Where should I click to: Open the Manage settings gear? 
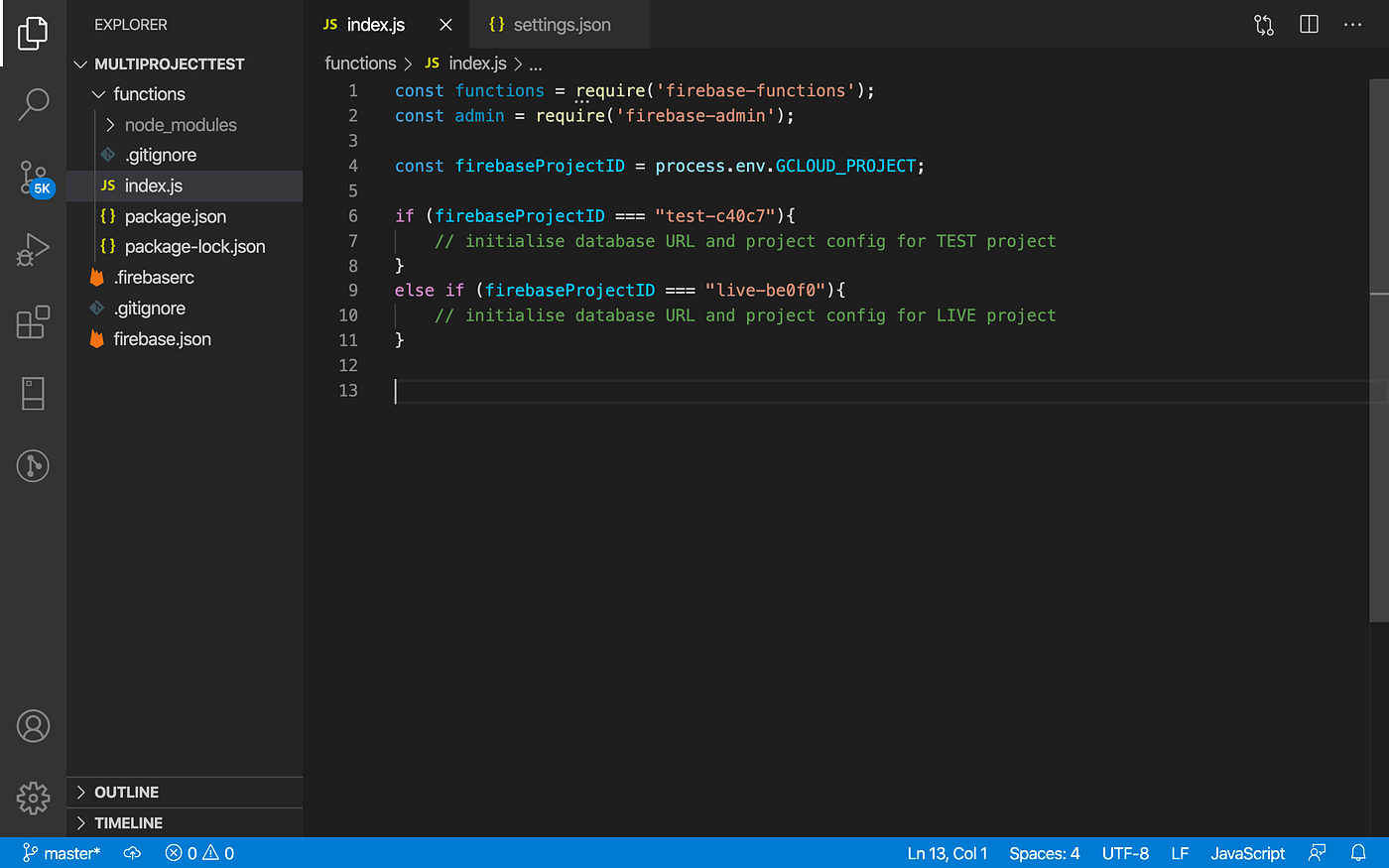33,798
